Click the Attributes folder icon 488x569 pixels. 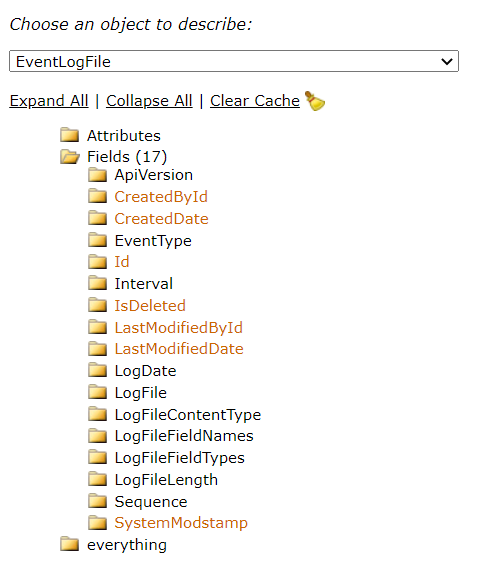[69, 135]
